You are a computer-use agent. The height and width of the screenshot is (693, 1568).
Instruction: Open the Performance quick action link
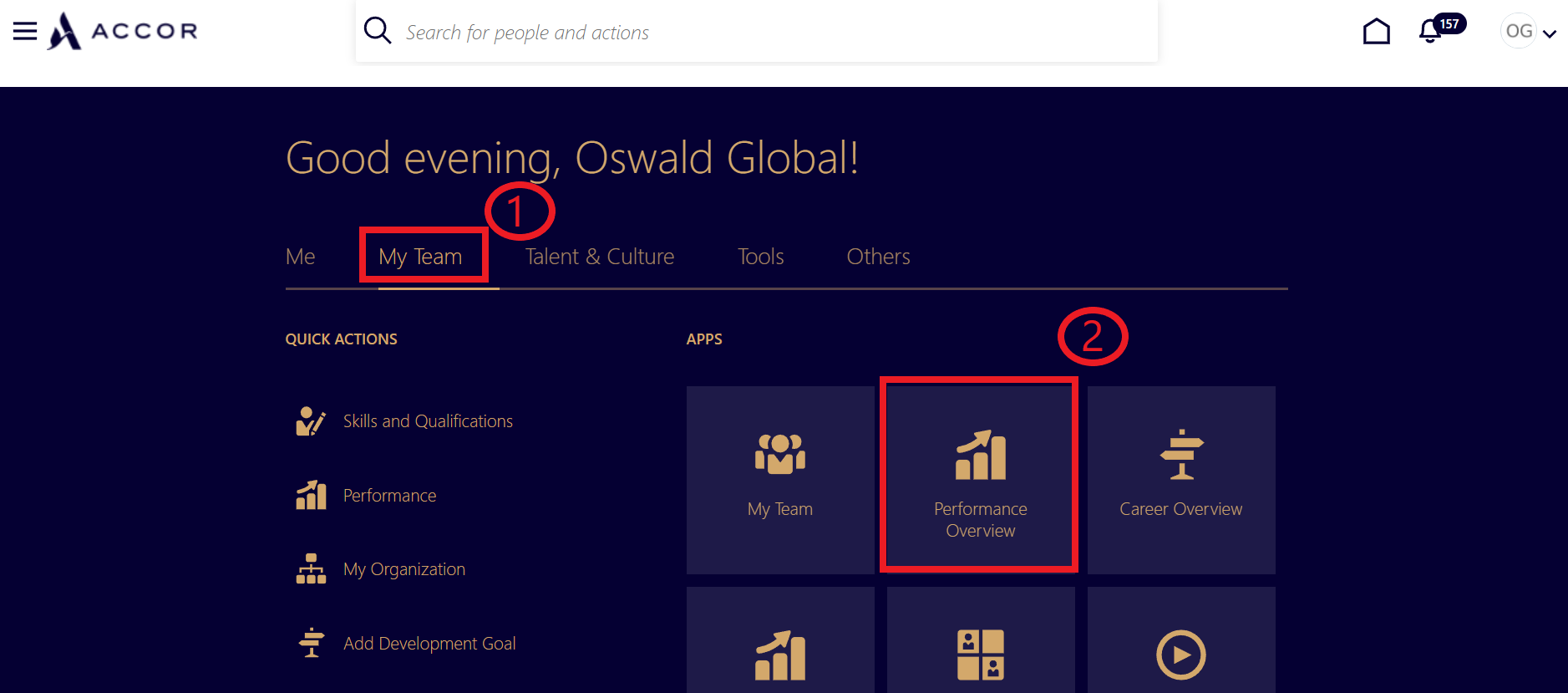click(390, 496)
